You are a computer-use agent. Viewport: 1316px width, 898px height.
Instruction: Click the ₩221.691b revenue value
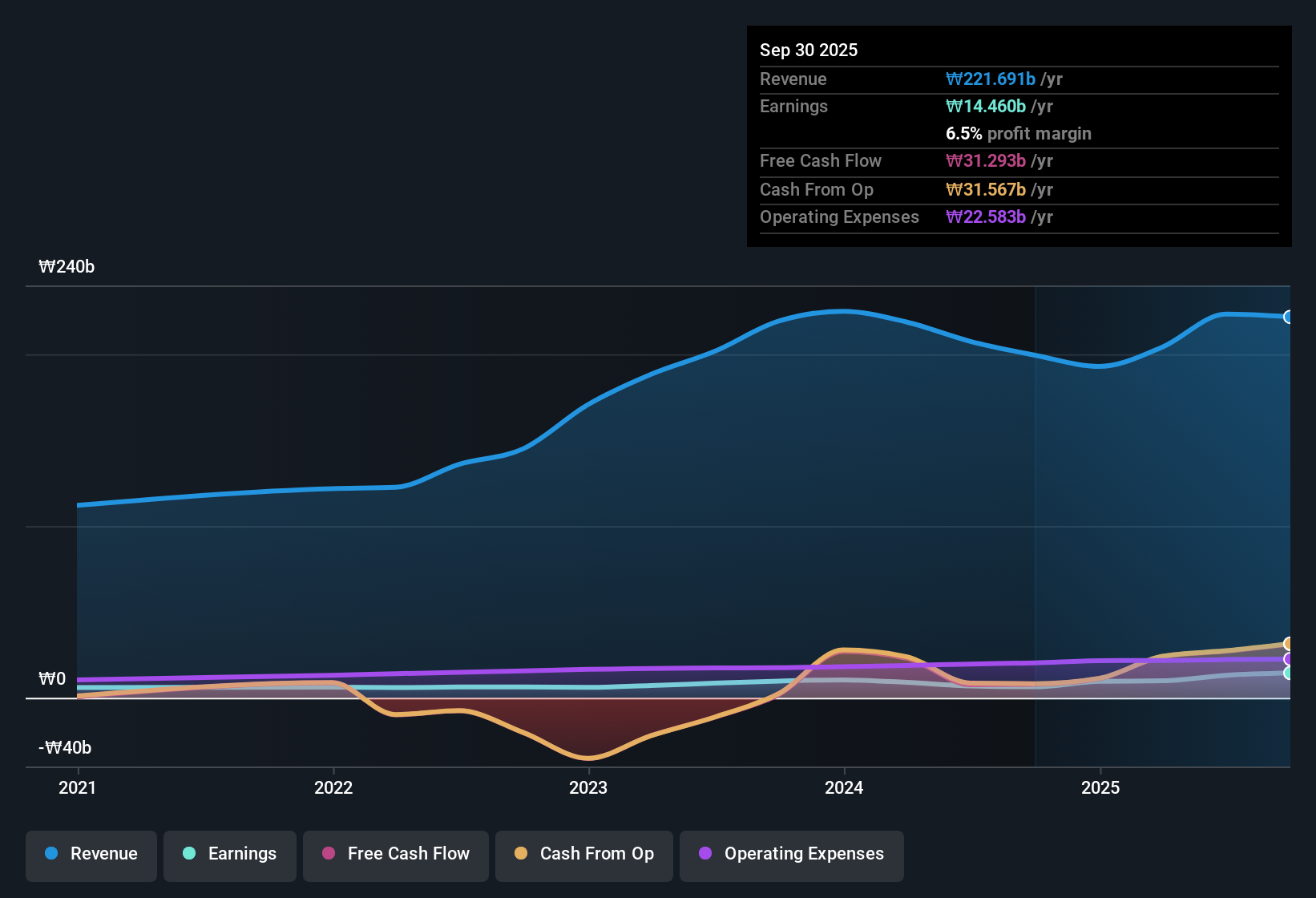tap(991, 79)
